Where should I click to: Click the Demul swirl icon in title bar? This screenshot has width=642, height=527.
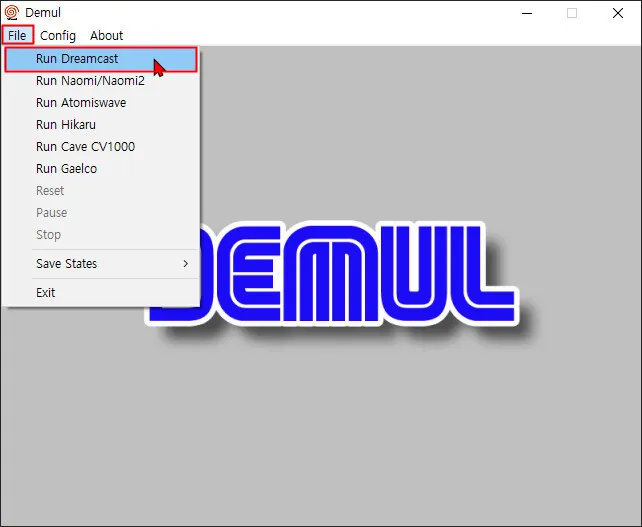point(11,13)
